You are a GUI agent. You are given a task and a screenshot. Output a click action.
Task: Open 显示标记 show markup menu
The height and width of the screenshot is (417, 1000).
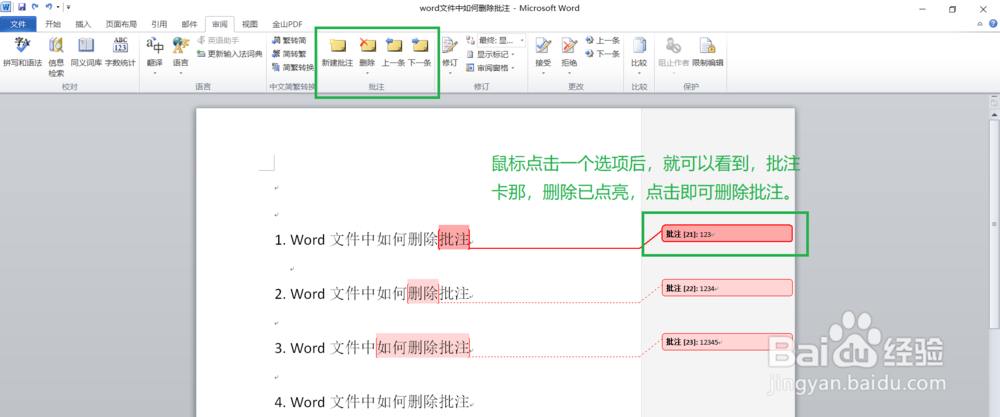click(490, 54)
